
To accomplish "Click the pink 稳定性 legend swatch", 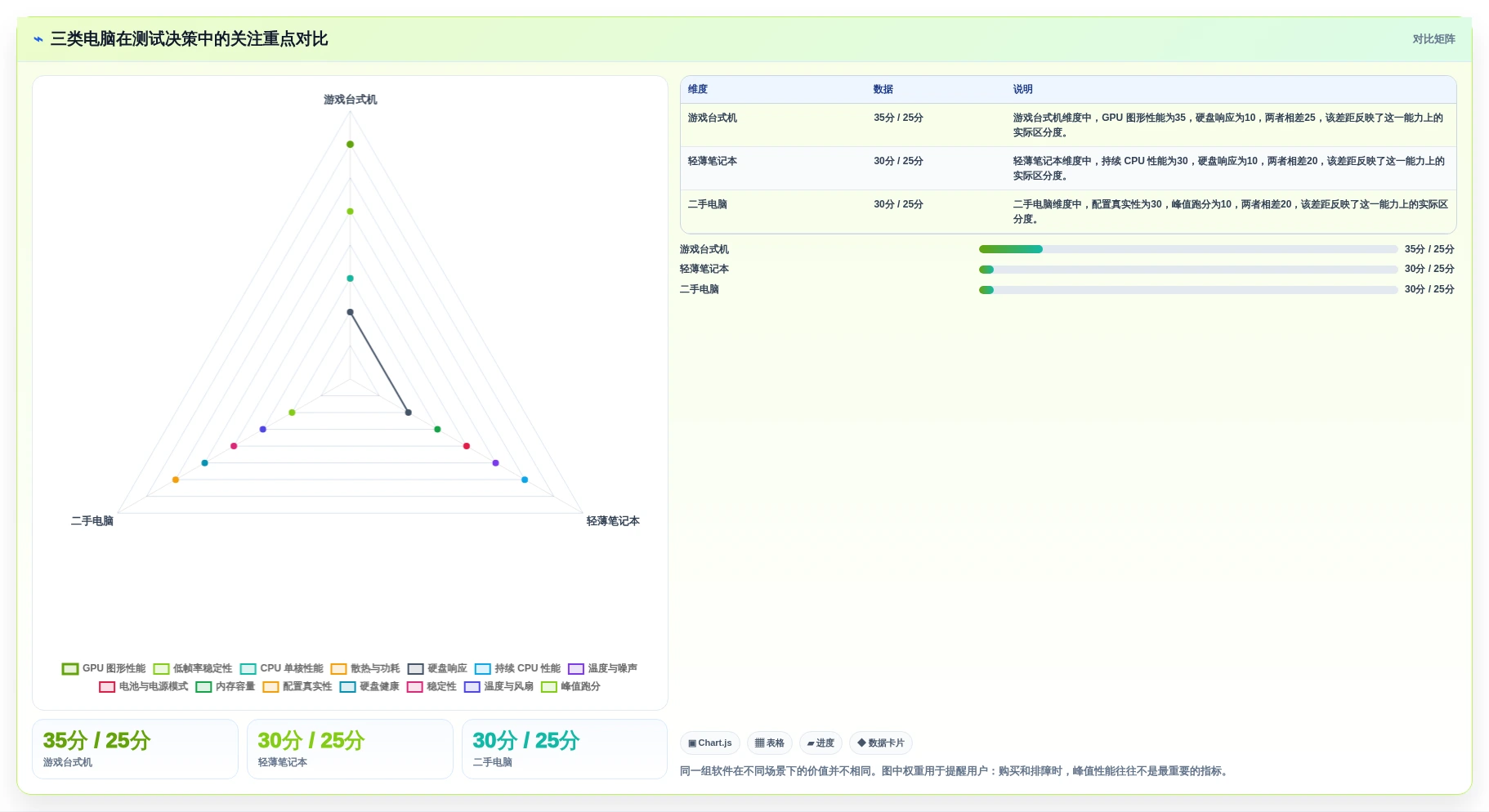I will pos(415,686).
